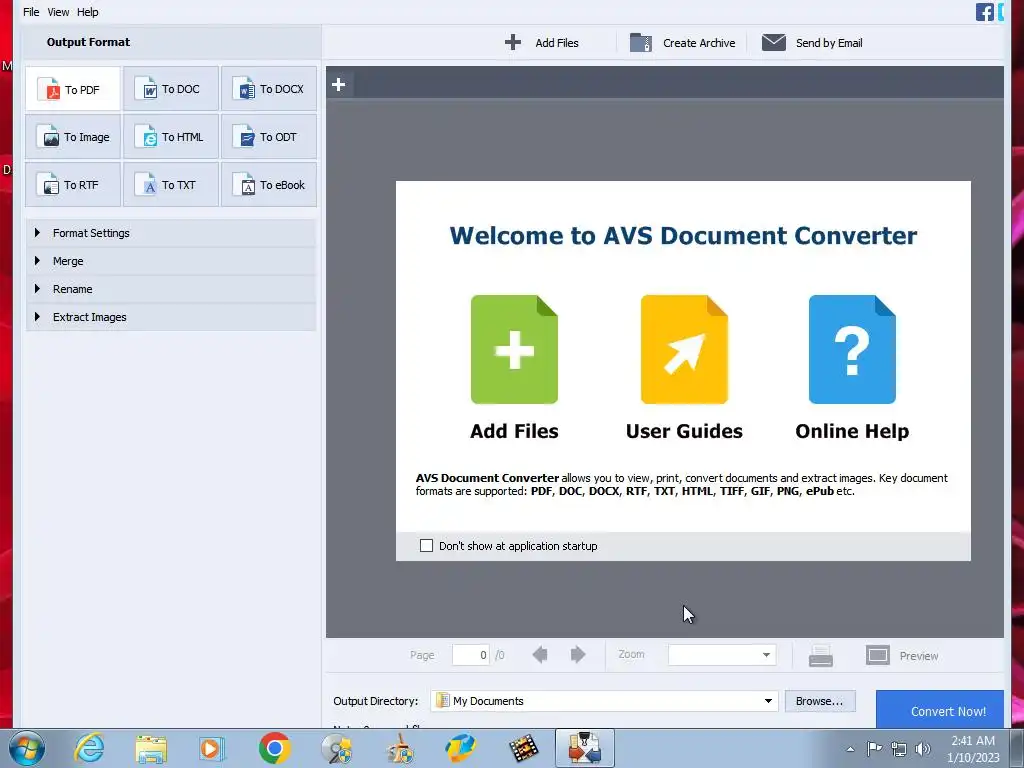1024x768 pixels.
Task: Click Send by Email in toolbar
Action: (x=812, y=43)
